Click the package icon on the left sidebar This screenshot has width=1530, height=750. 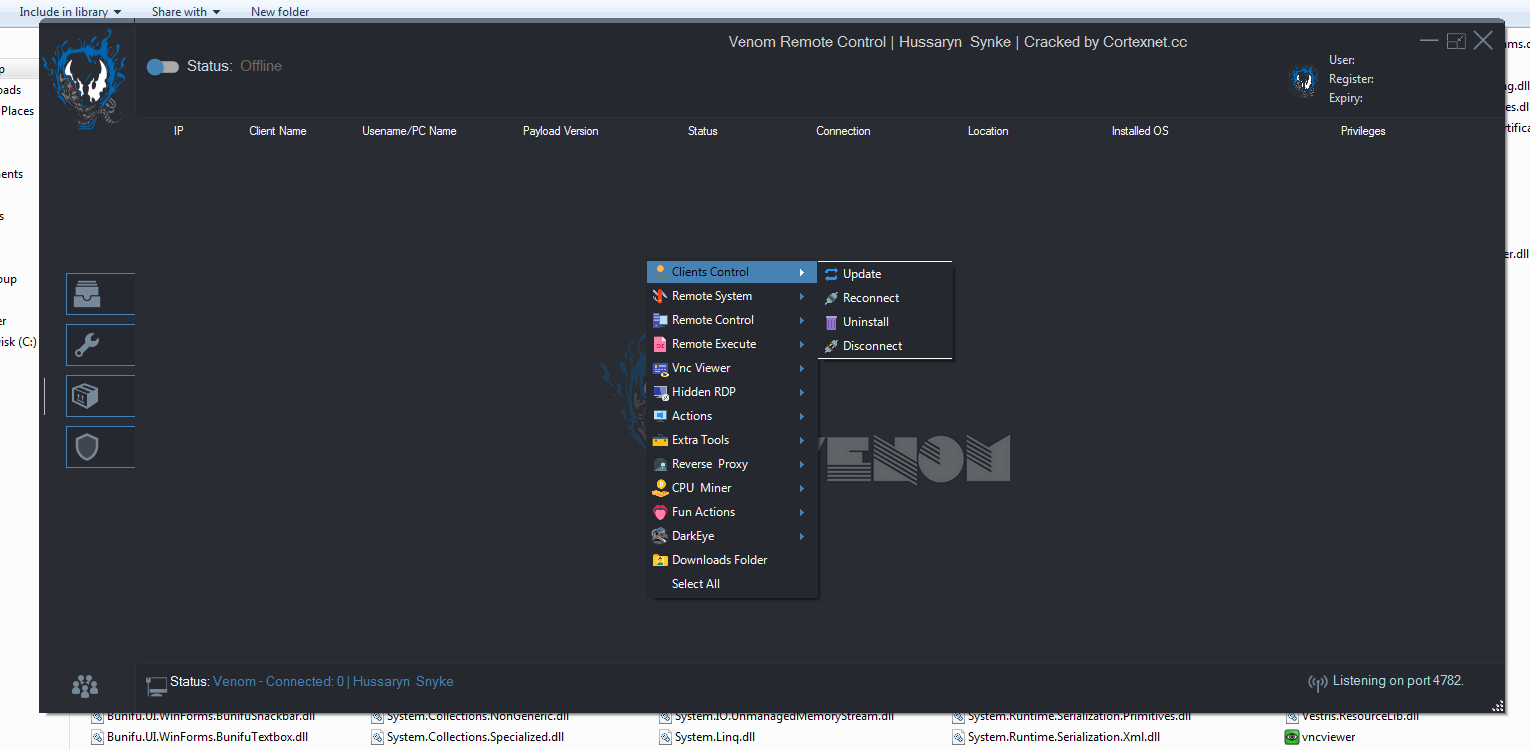[100, 395]
